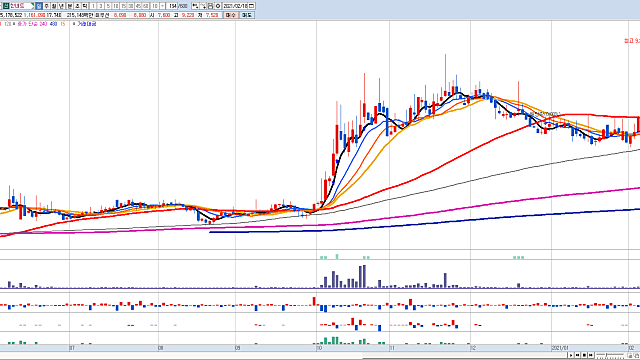Click the red 매수 buy button

231,15
